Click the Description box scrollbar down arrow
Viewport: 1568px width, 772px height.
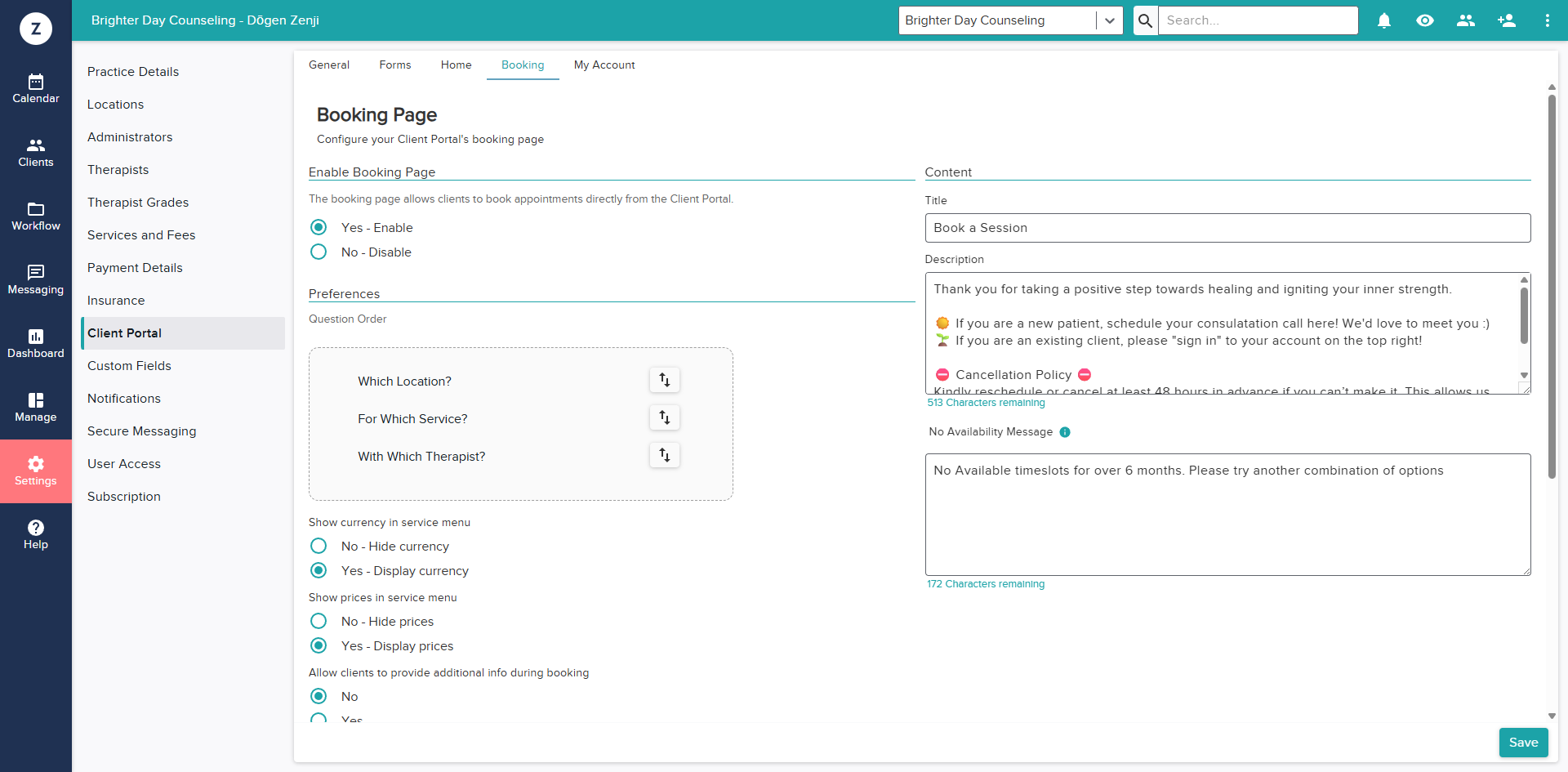pos(1524,375)
